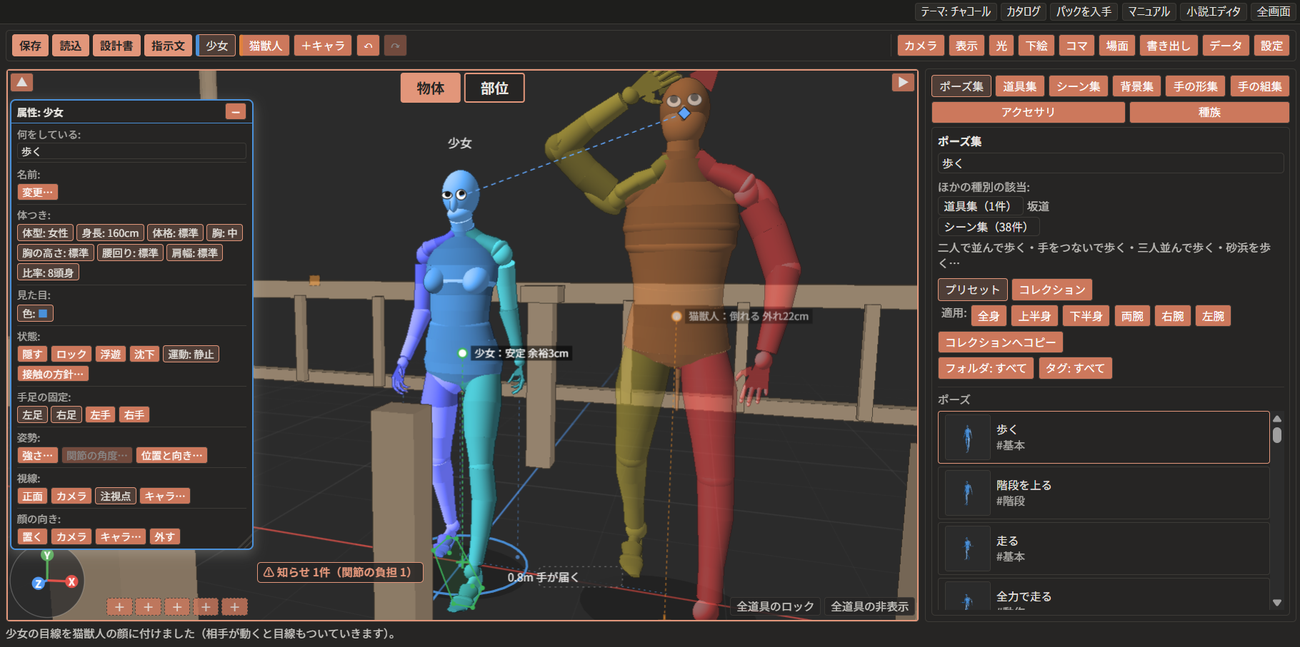Click the warning icon in the 知らせ 1件 notice

click(x=268, y=573)
